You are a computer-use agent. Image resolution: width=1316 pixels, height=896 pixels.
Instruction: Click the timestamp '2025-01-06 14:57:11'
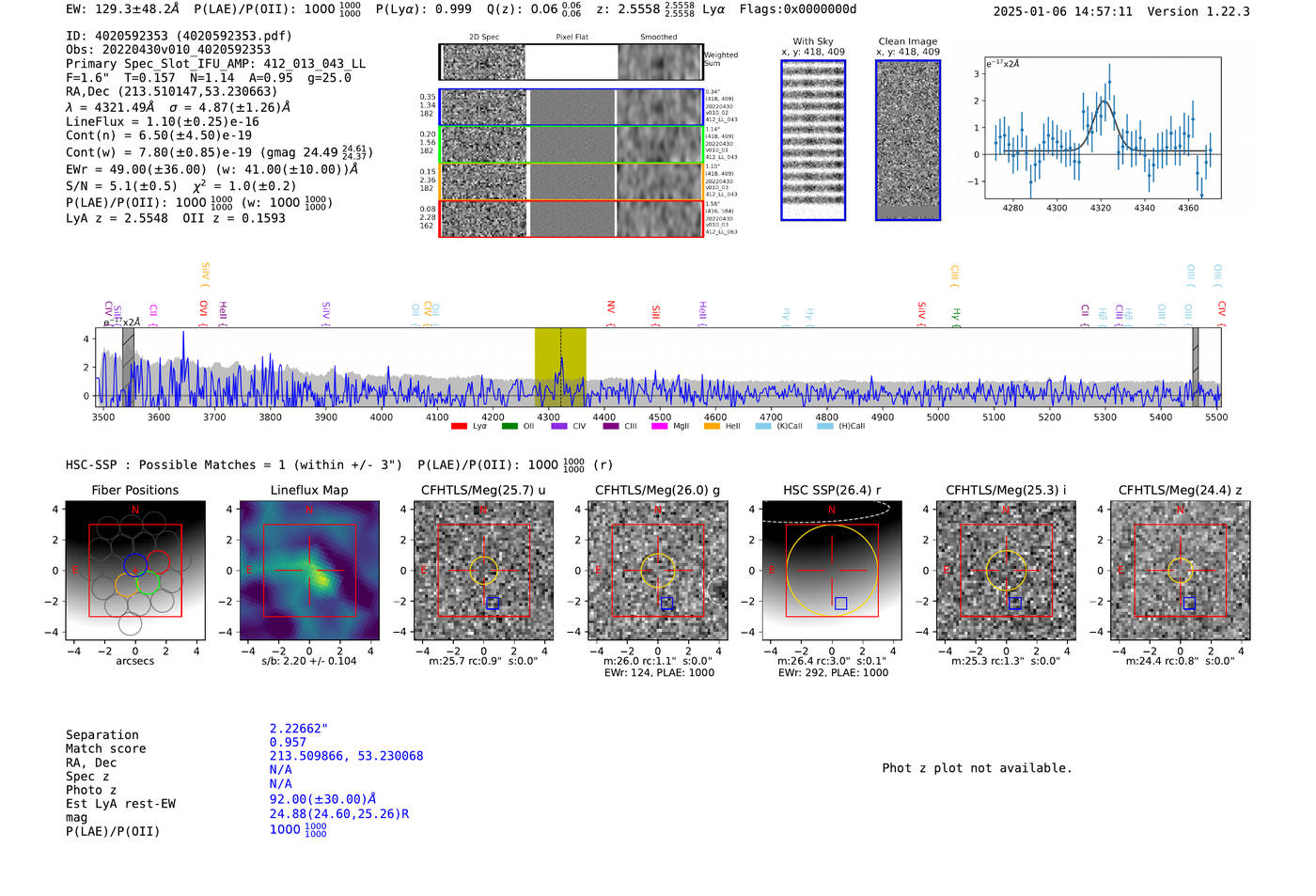[1063, 11]
